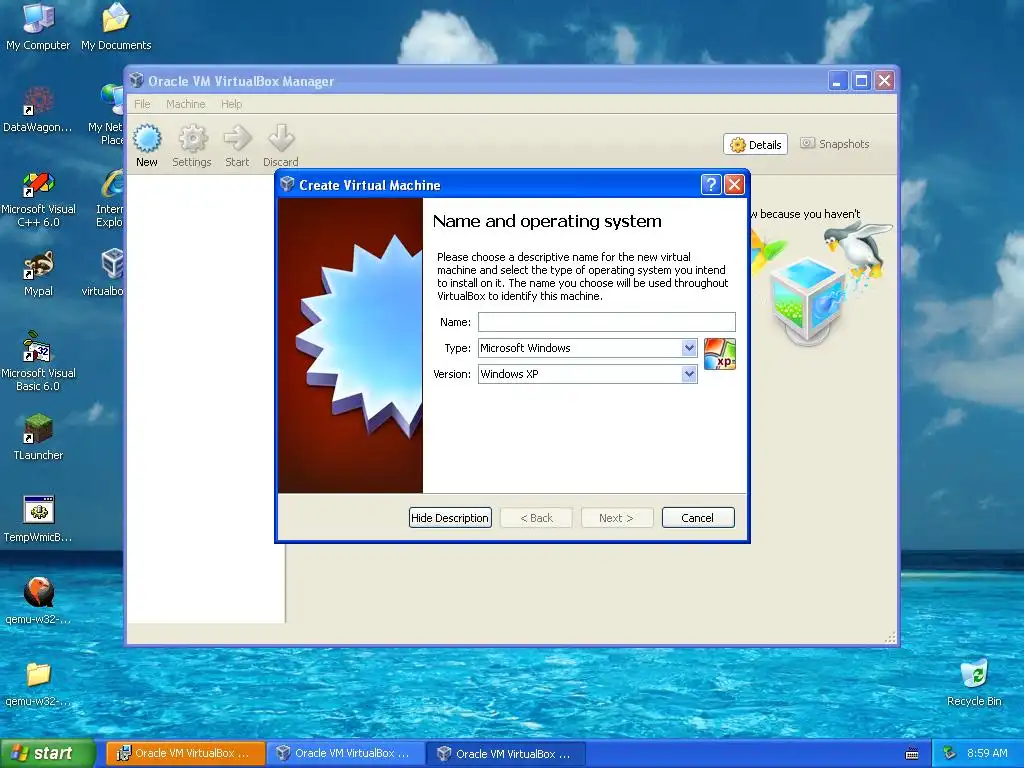
Task: Open the Type dropdown showing Microsoft Windows
Action: point(588,348)
